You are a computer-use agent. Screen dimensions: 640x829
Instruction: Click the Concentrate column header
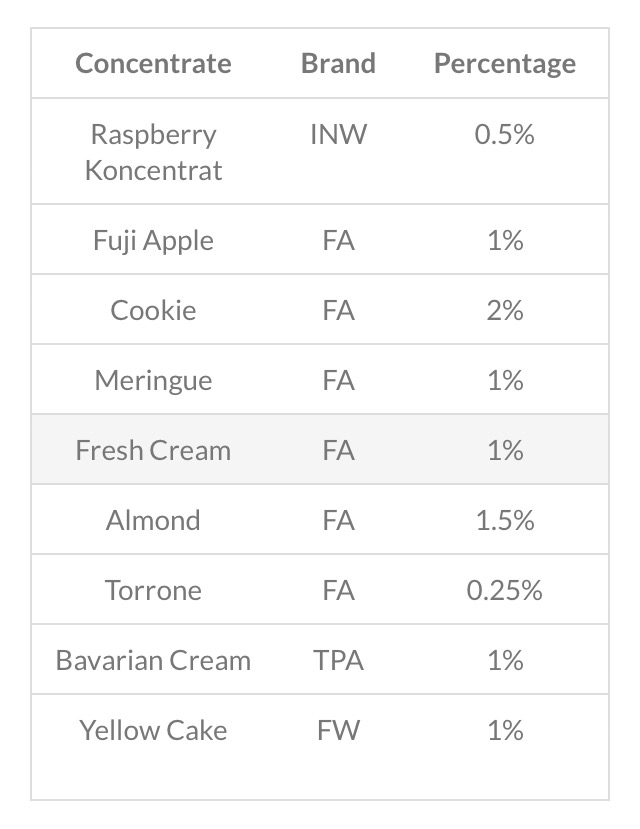click(153, 64)
